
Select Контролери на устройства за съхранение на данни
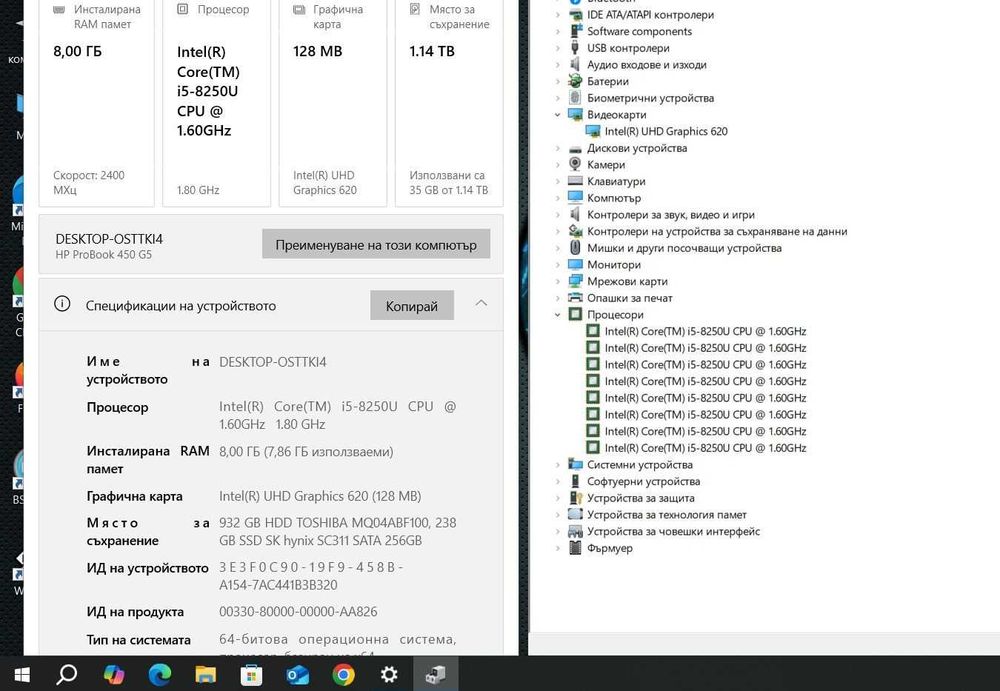click(x=717, y=231)
